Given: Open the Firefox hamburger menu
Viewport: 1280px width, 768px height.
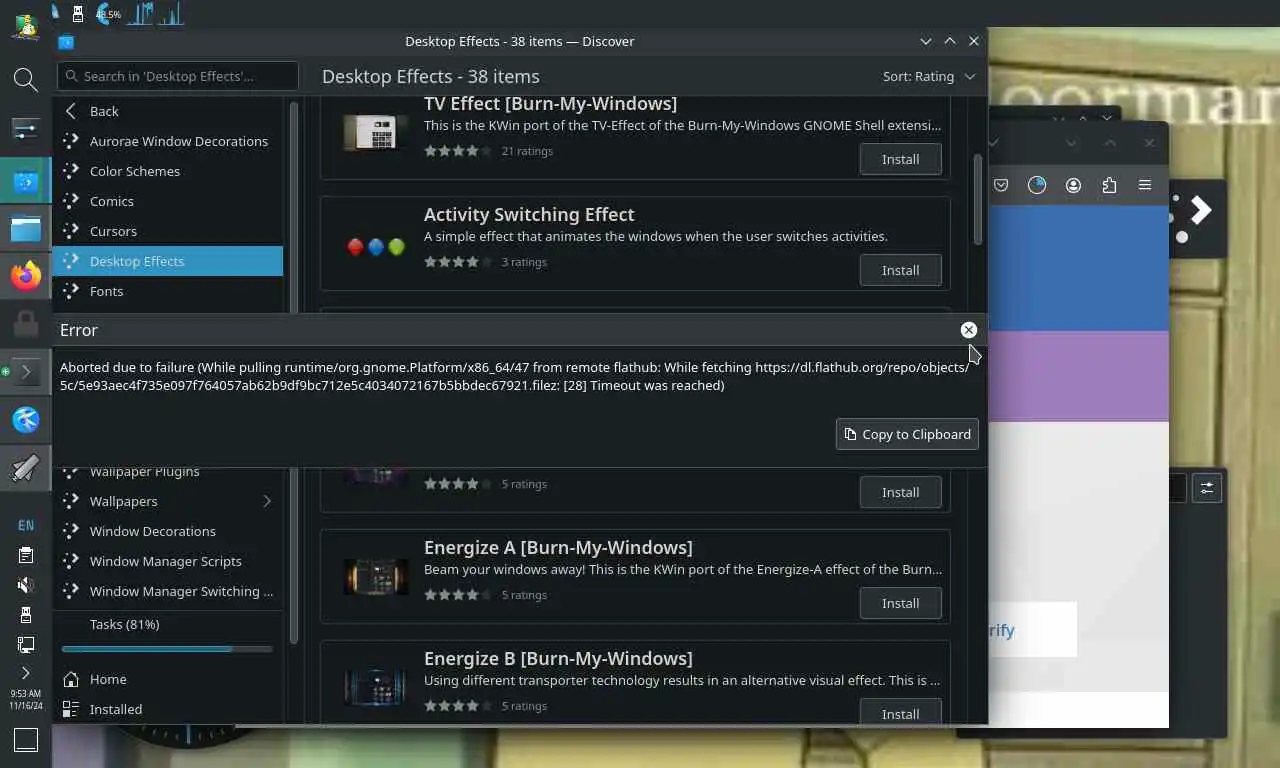Looking at the screenshot, I should click(1145, 185).
